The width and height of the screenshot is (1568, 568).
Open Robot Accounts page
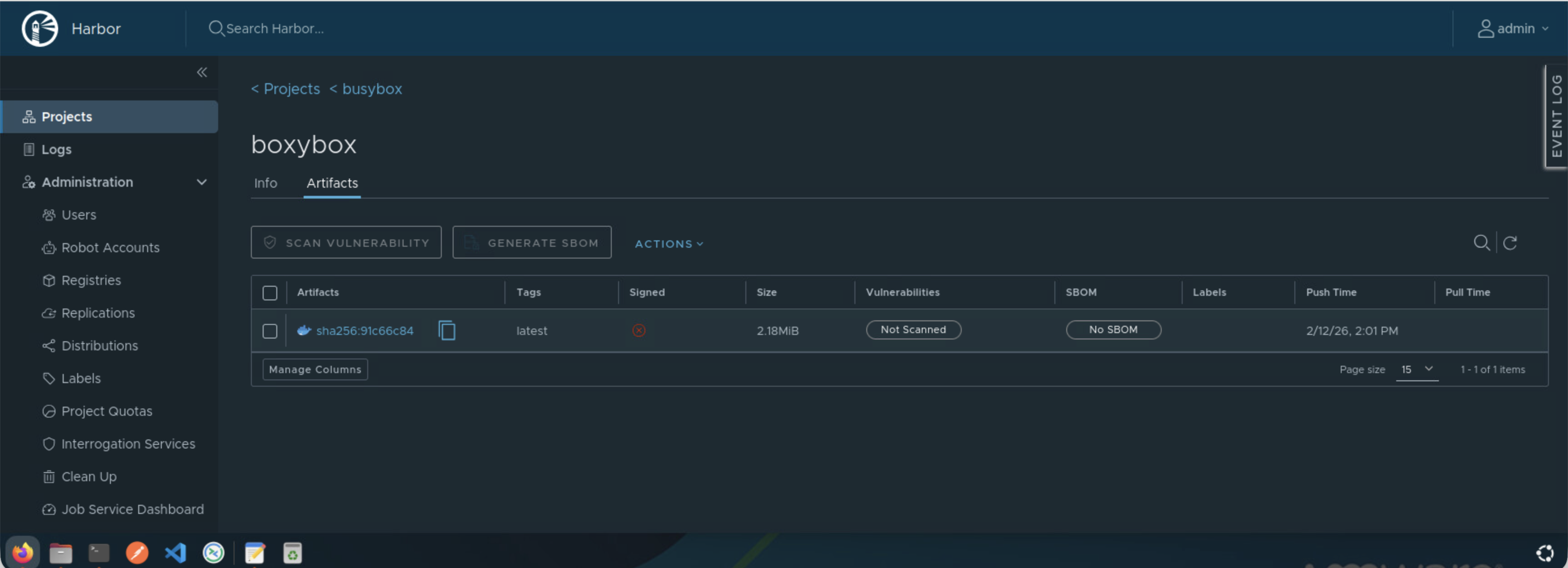click(110, 248)
